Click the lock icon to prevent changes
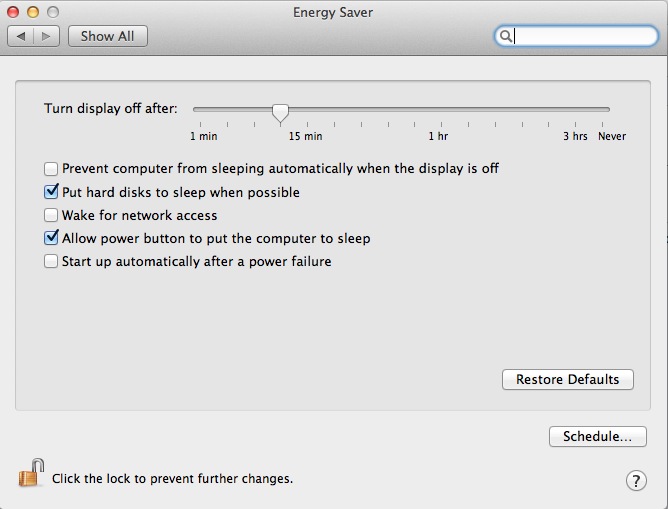 [x=31, y=473]
